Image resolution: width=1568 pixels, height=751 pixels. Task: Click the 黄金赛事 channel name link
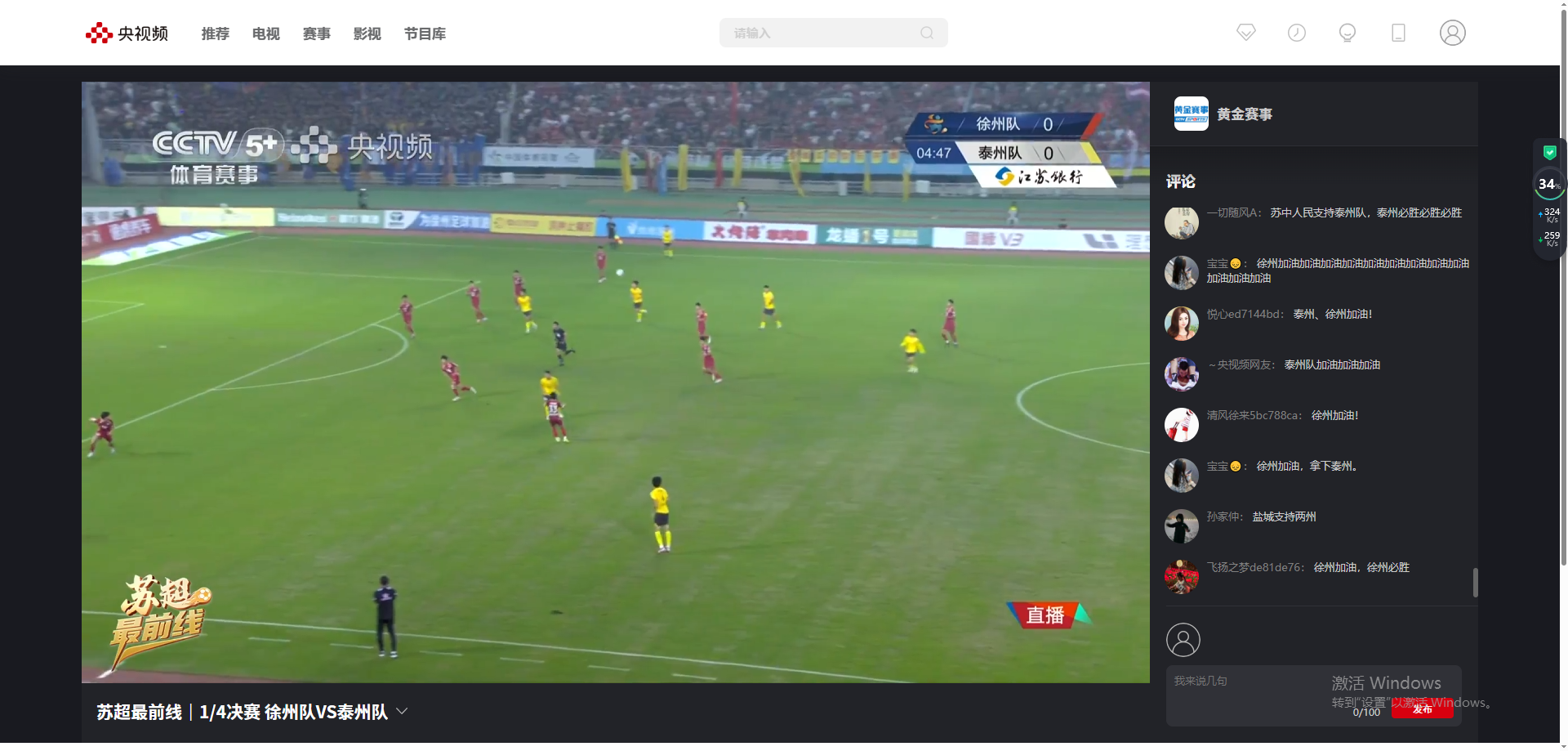tap(1245, 114)
